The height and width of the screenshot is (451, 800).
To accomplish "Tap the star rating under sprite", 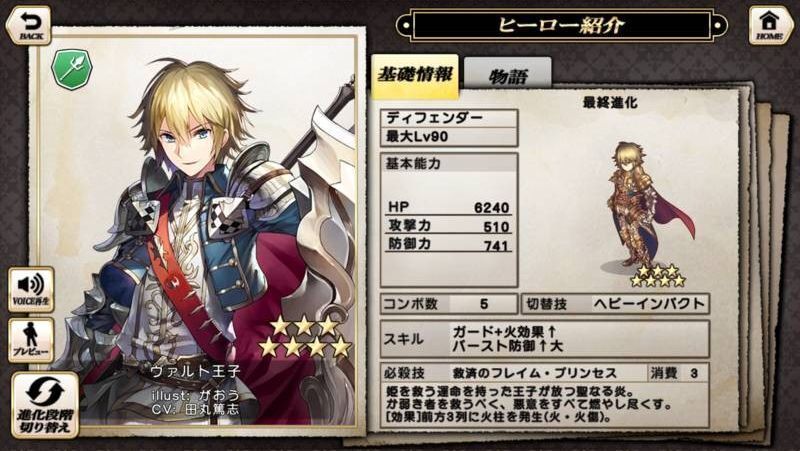I will (x=658, y=275).
